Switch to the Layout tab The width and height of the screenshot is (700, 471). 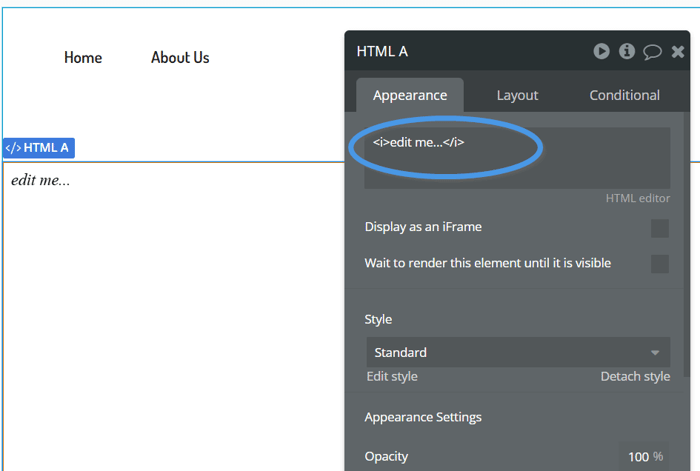[517, 95]
